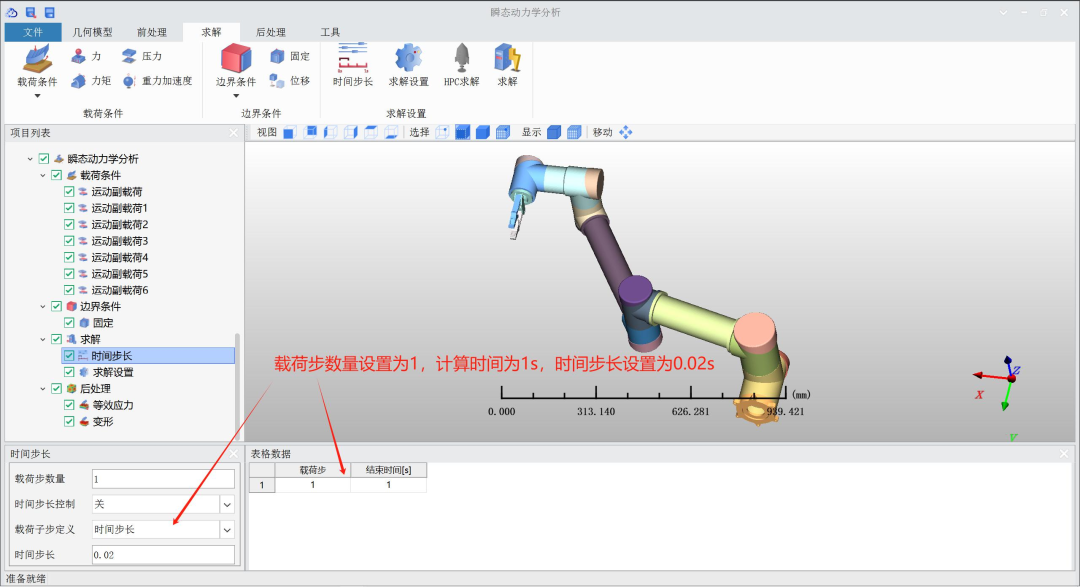The width and height of the screenshot is (1080, 587).
Task: Click the 时间步长 value field 0.02
Action: tap(163, 555)
